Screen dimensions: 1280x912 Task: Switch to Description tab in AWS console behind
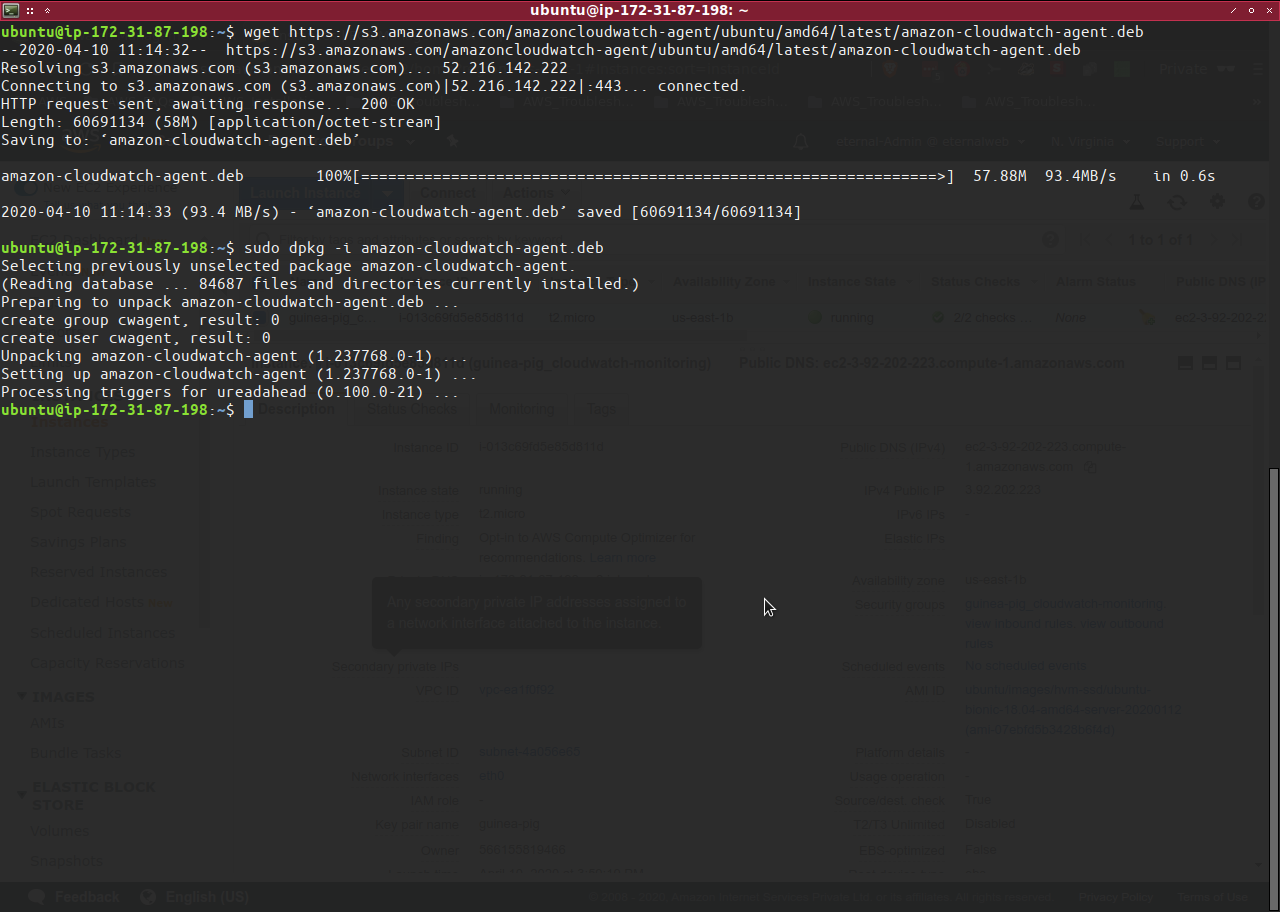[x=296, y=410]
